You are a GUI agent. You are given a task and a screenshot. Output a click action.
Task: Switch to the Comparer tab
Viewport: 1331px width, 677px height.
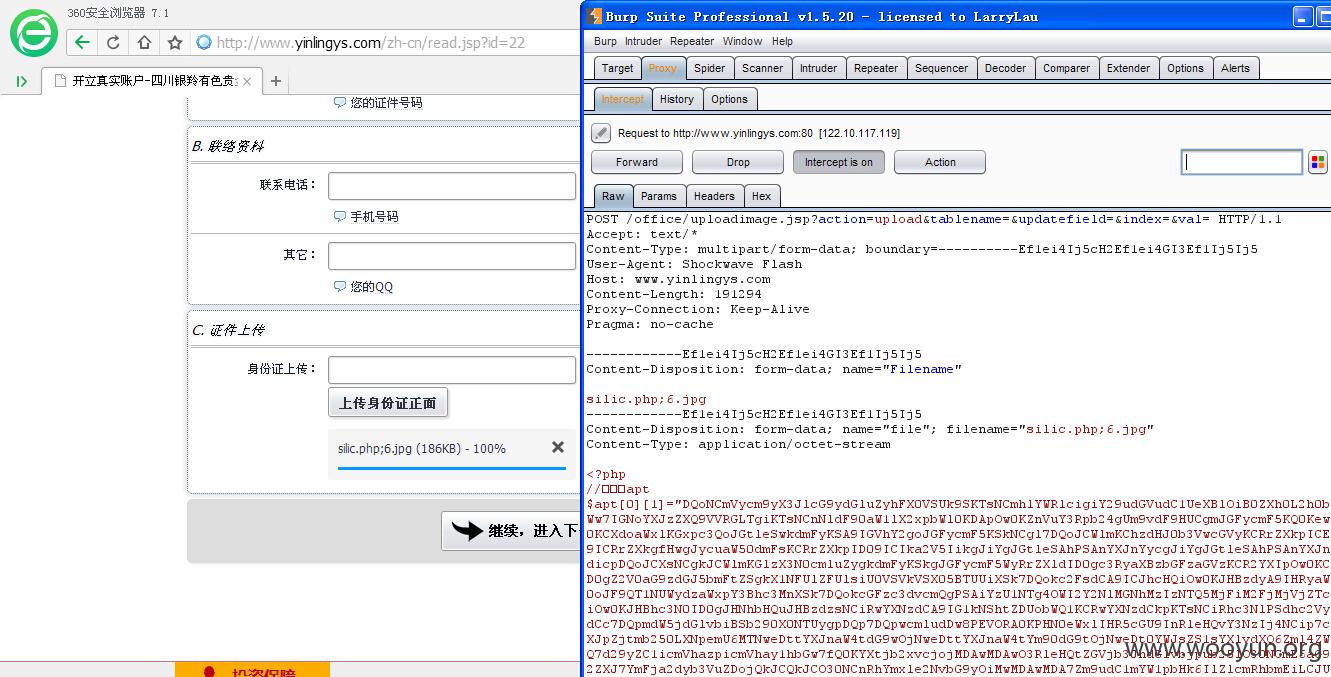pyautogui.click(x=1066, y=68)
